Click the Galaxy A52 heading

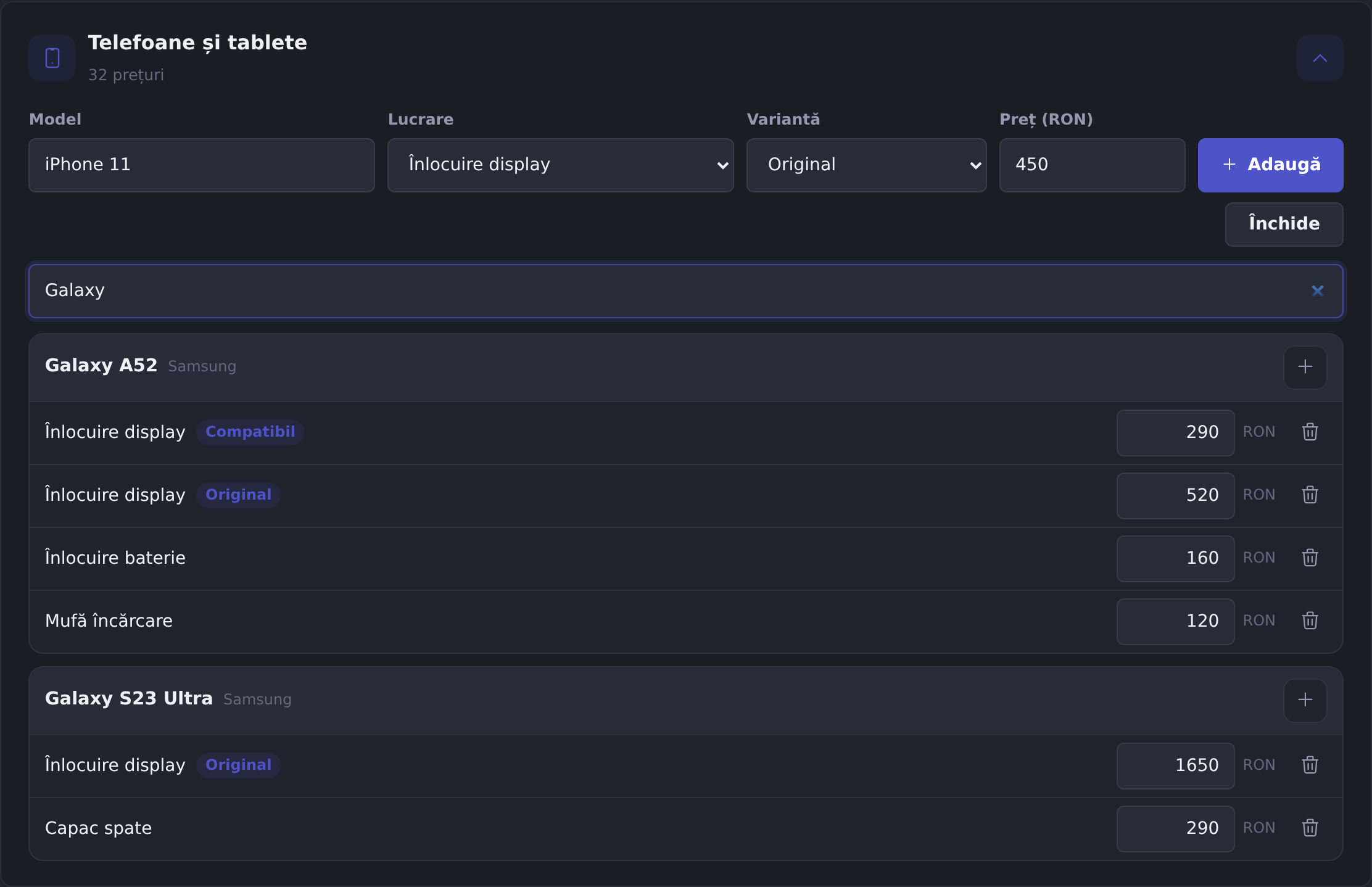click(x=101, y=366)
